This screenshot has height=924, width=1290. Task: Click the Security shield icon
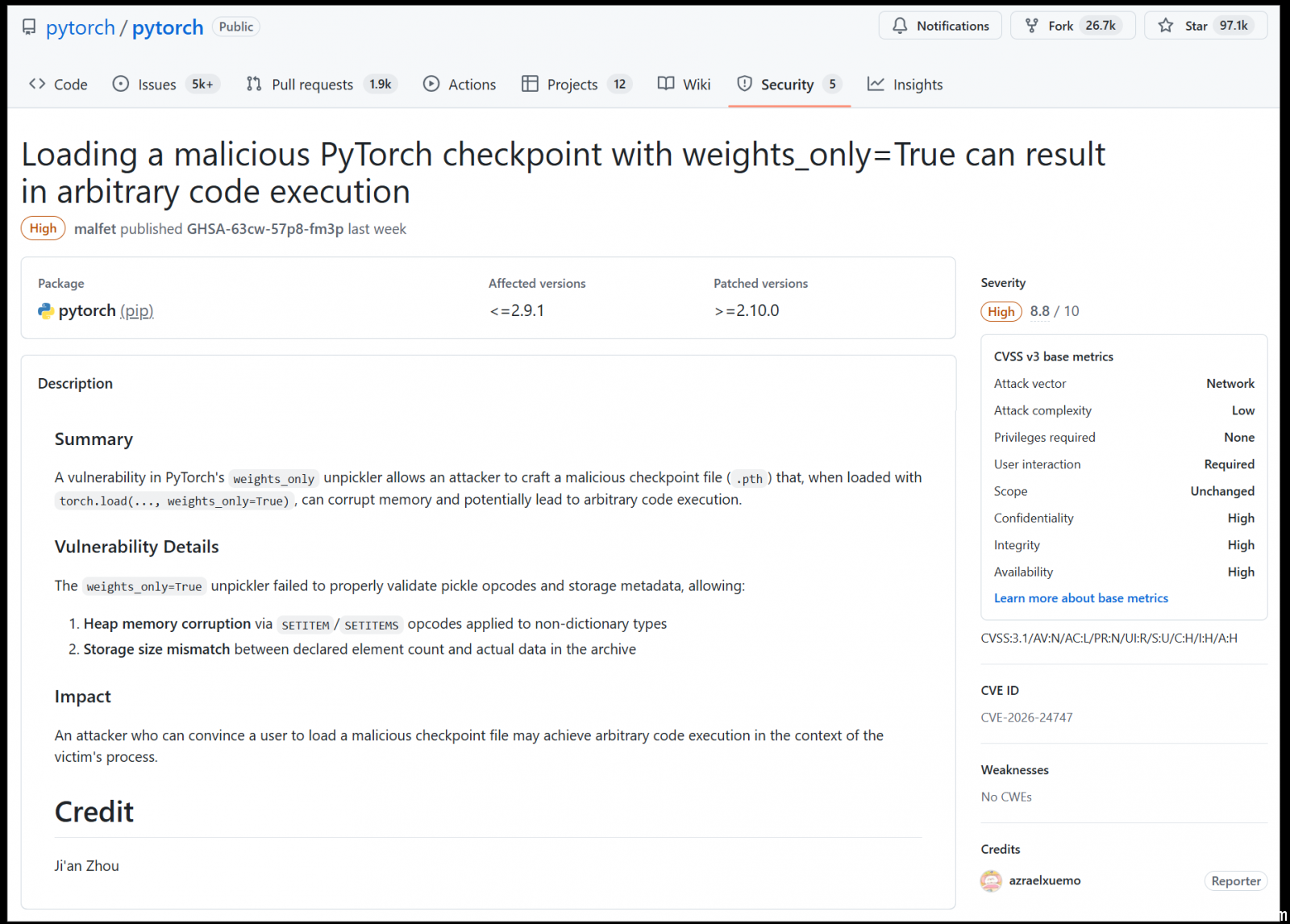745,84
